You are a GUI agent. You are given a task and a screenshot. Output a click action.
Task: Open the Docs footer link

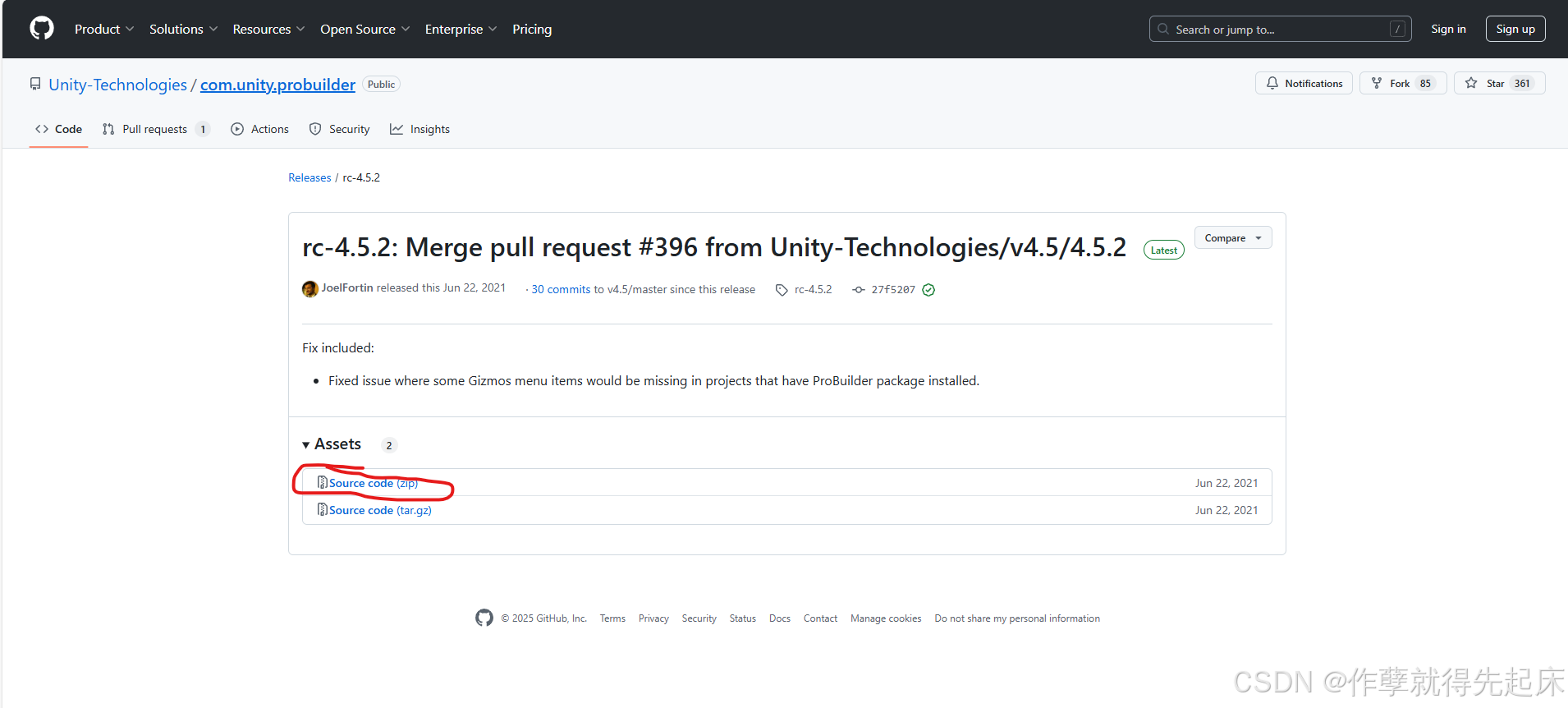tap(780, 618)
